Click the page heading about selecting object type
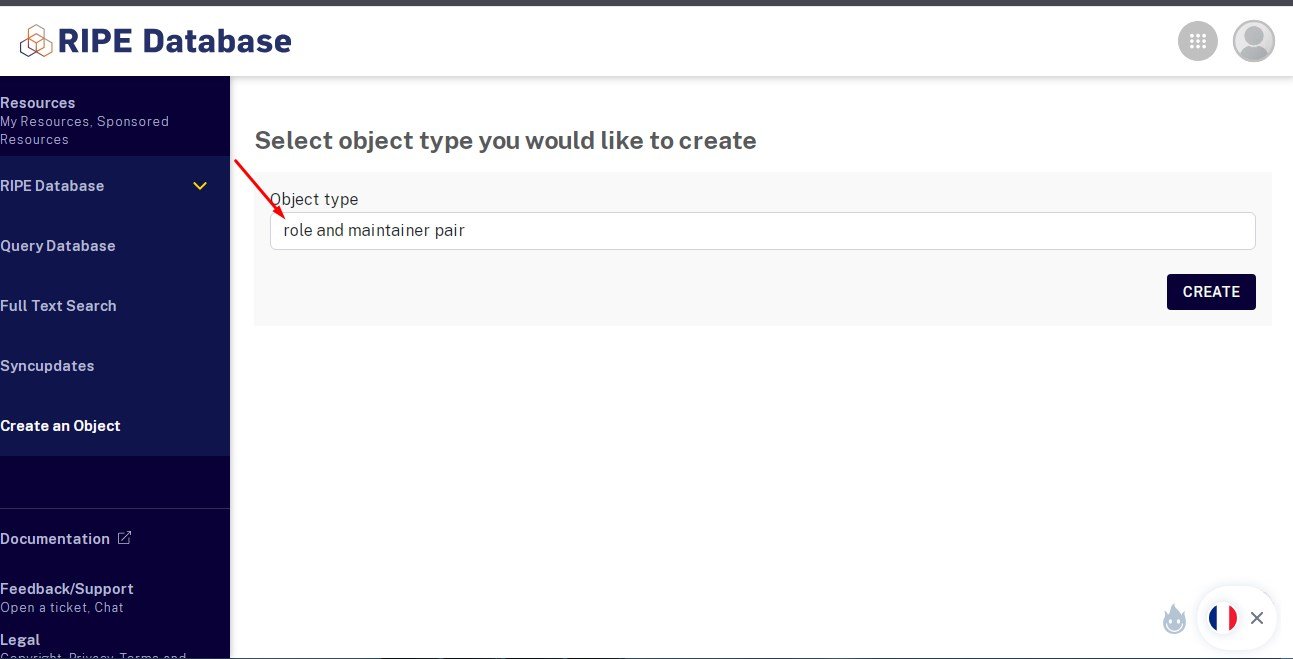The image size is (1293, 659). 505,141
